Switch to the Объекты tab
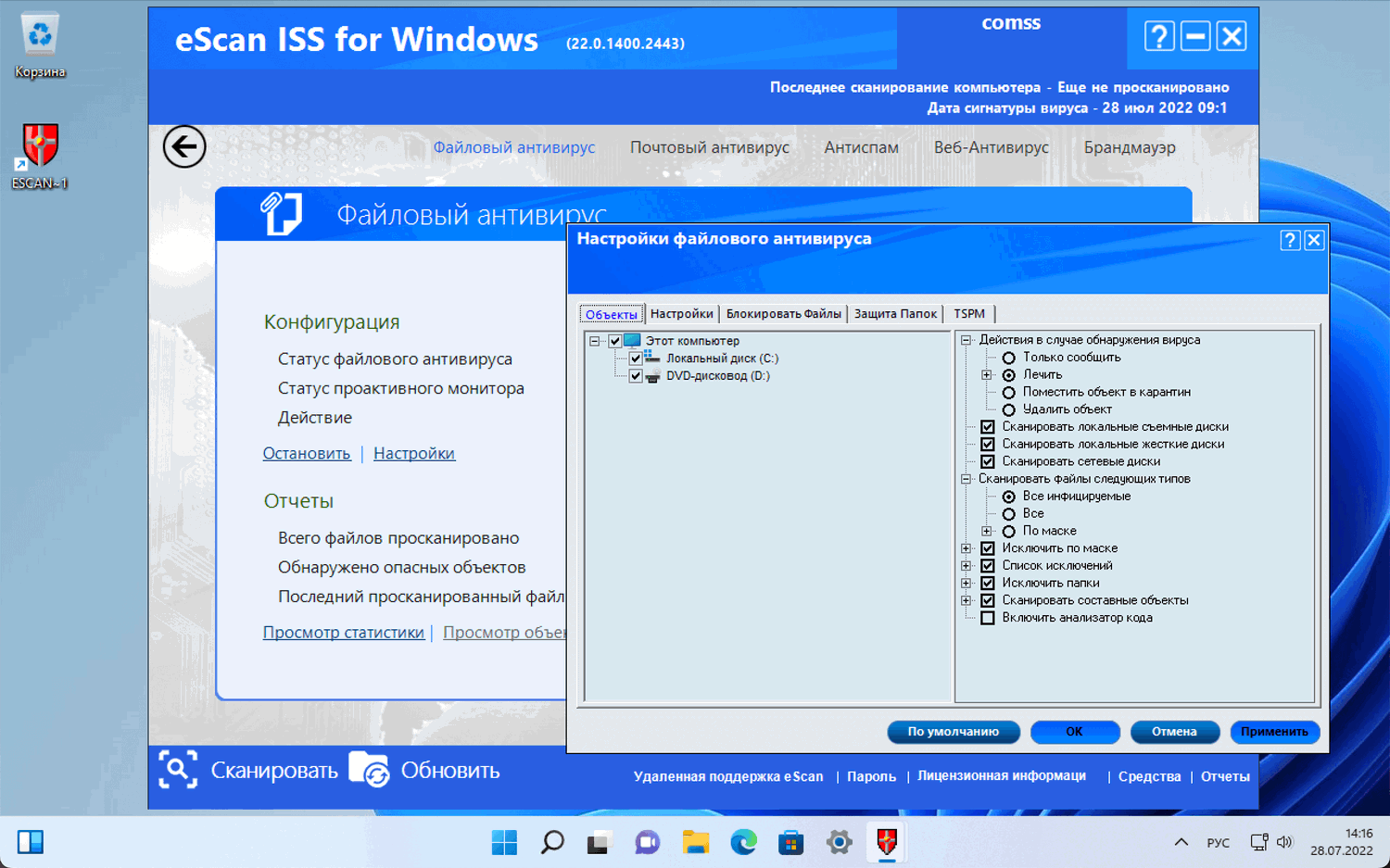 click(x=612, y=314)
